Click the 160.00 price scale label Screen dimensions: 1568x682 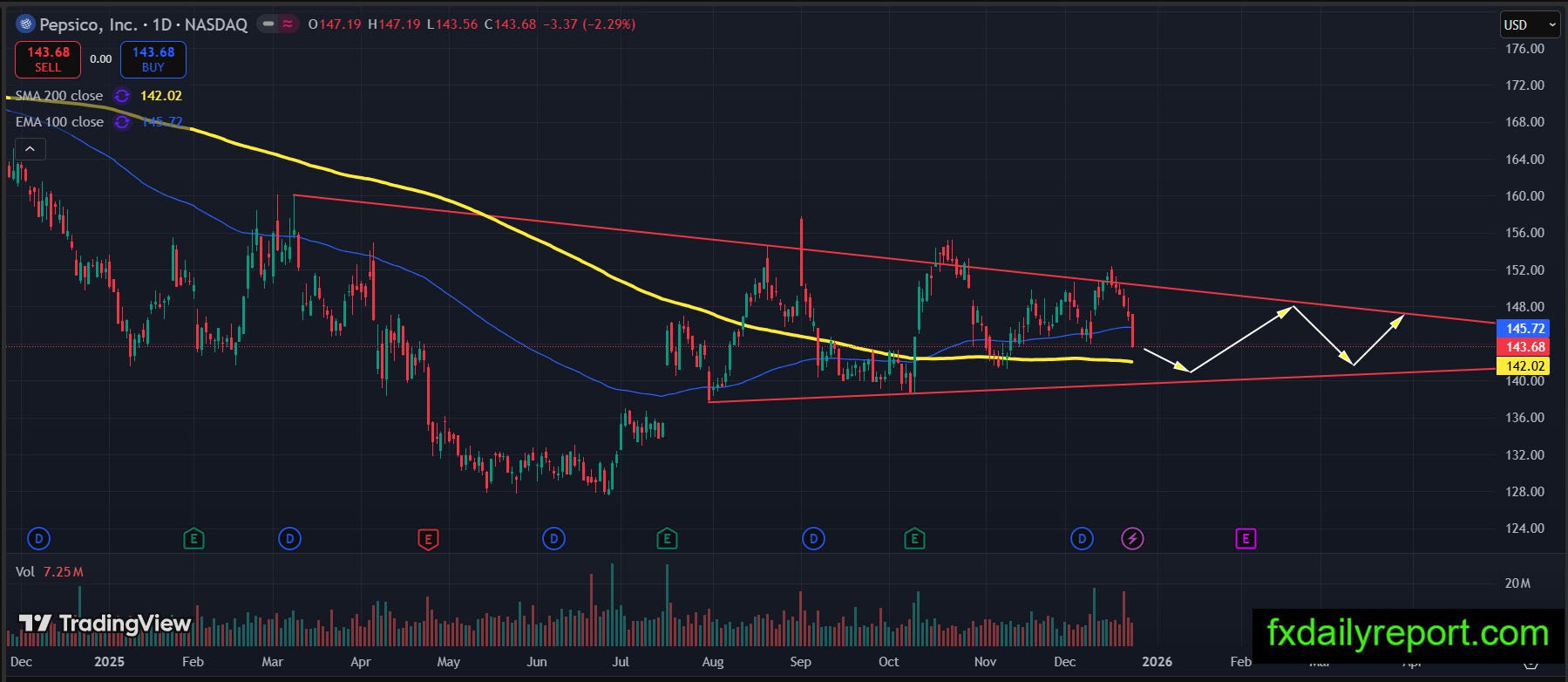1525,196
